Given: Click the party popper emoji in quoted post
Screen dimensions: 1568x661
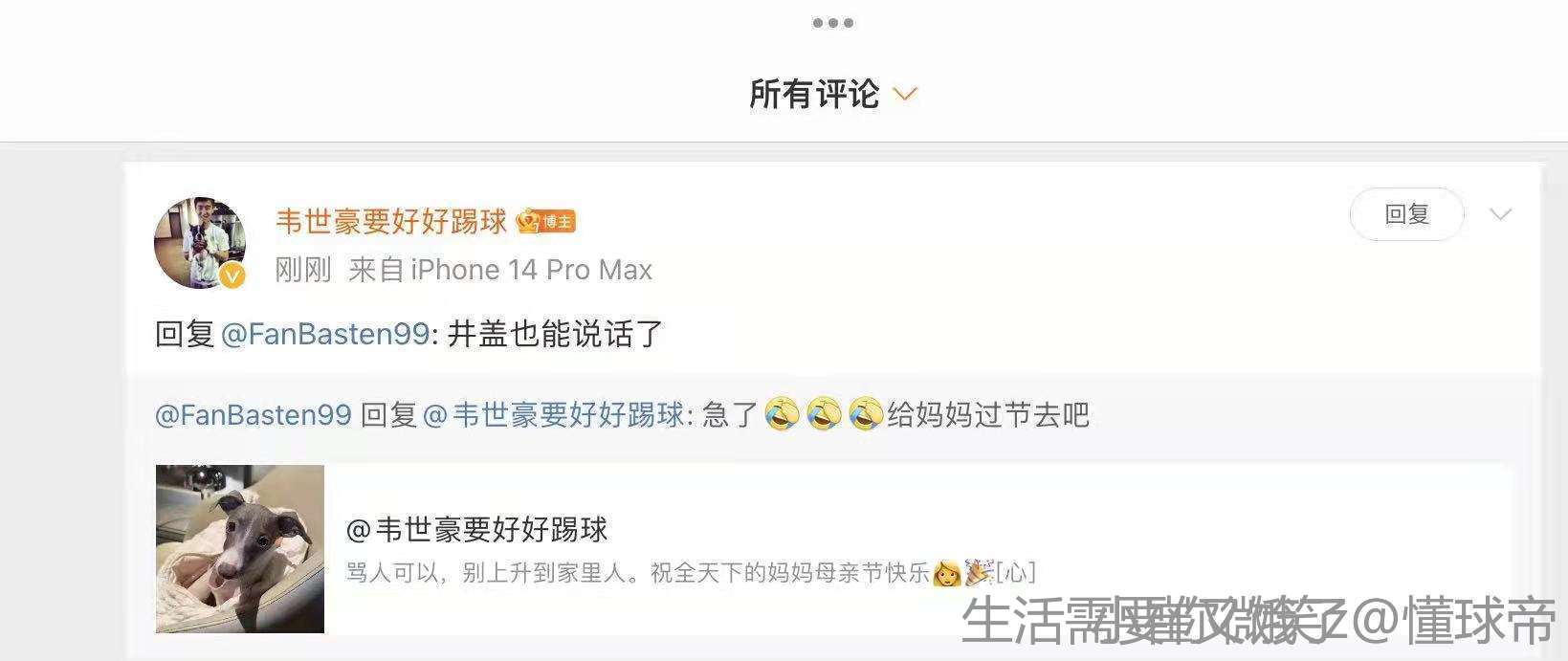Looking at the screenshot, I should pyautogui.click(x=979, y=573).
